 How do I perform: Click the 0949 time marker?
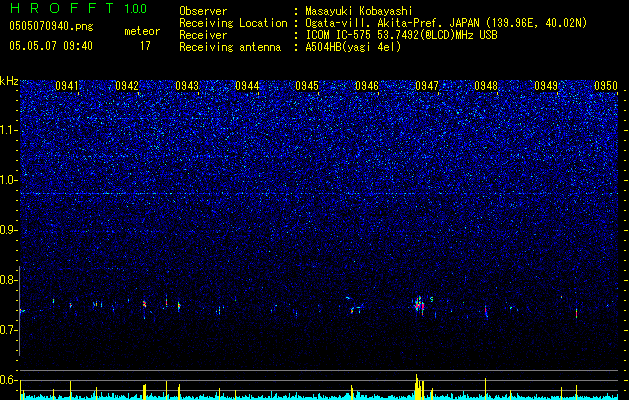tap(546, 85)
